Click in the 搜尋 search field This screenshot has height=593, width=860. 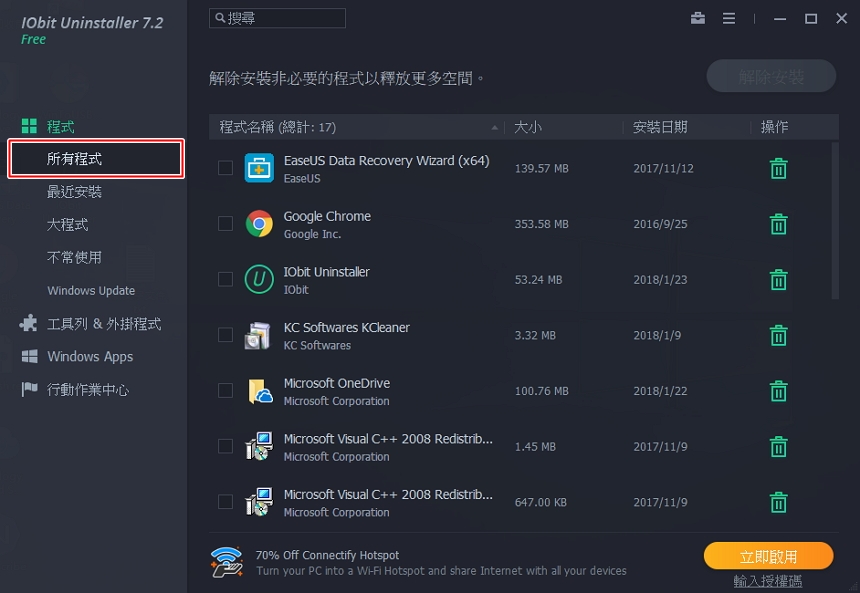click(x=278, y=18)
